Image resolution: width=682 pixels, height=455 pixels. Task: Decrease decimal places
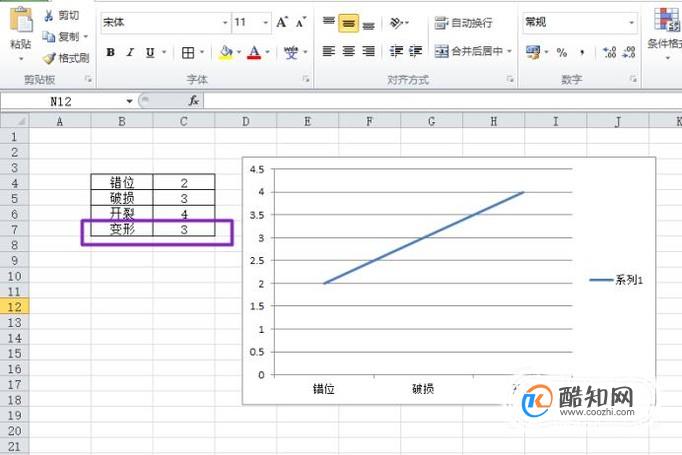pyautogui.click(x=629, y=53)
